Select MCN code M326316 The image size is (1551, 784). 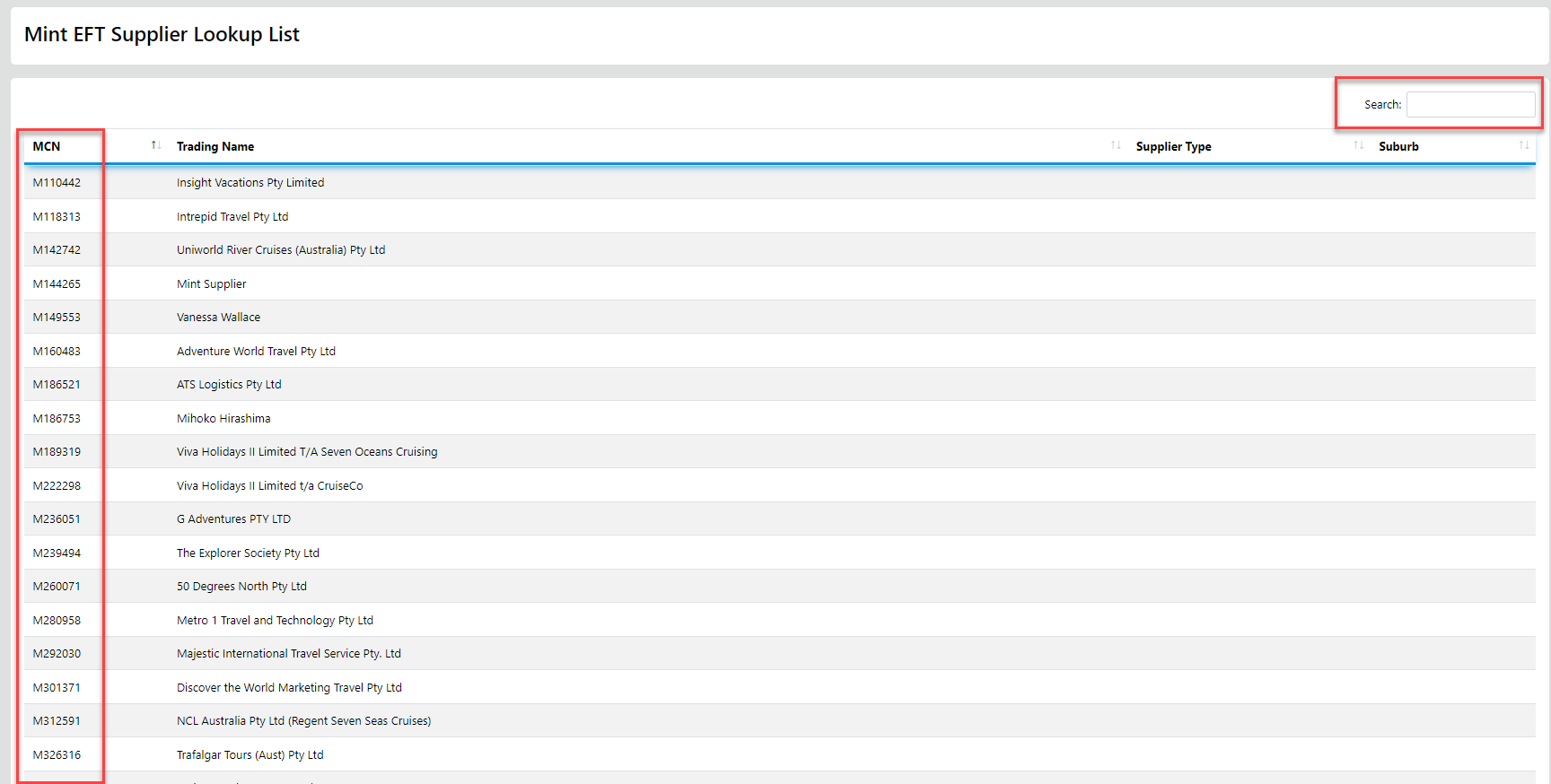[57, 755]
